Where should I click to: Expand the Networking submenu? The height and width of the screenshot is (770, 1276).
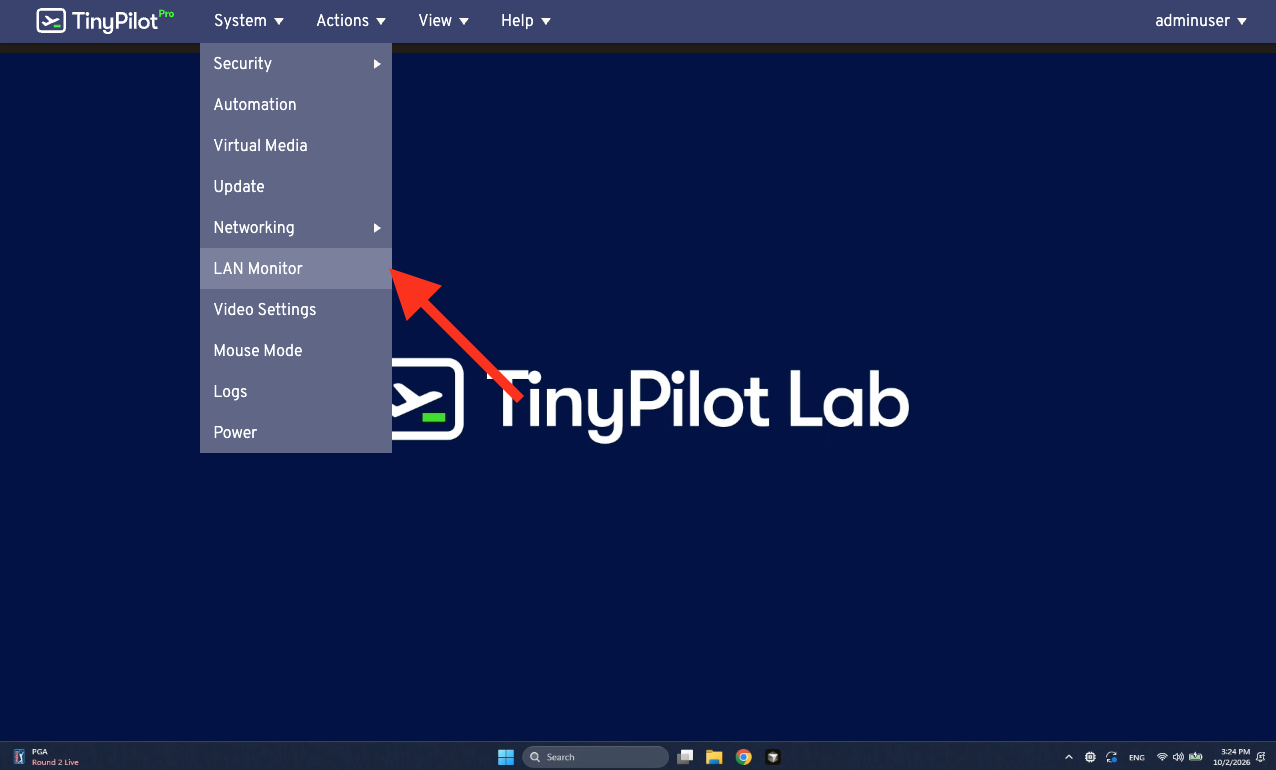(296, 227)
